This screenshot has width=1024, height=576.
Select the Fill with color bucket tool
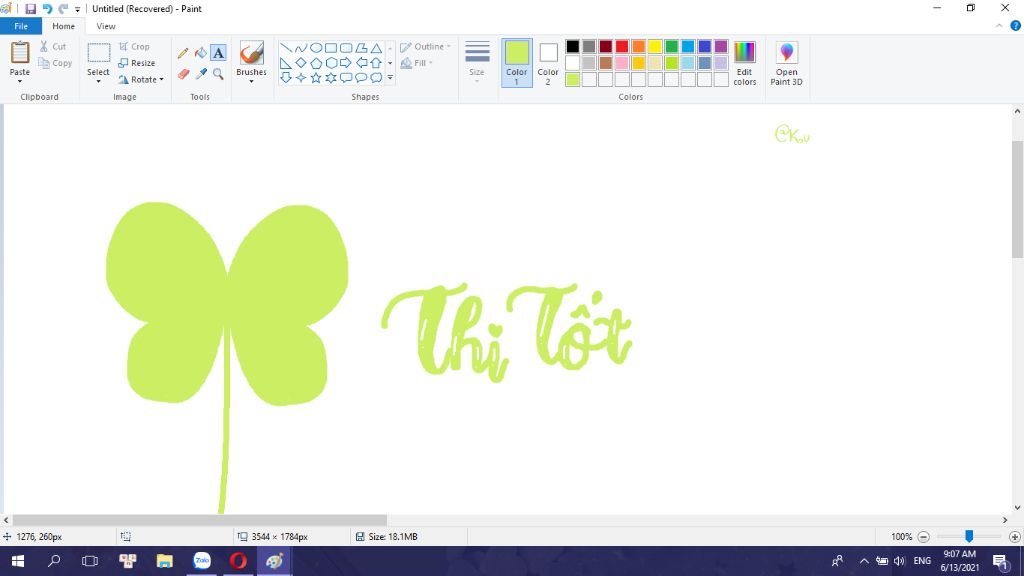tap(200, 52)
